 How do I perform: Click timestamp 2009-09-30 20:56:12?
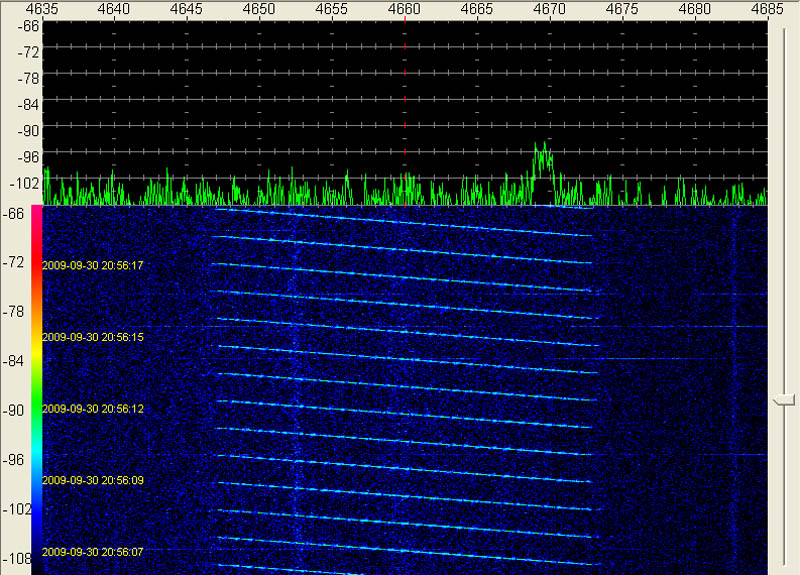(x=93, y=409)
